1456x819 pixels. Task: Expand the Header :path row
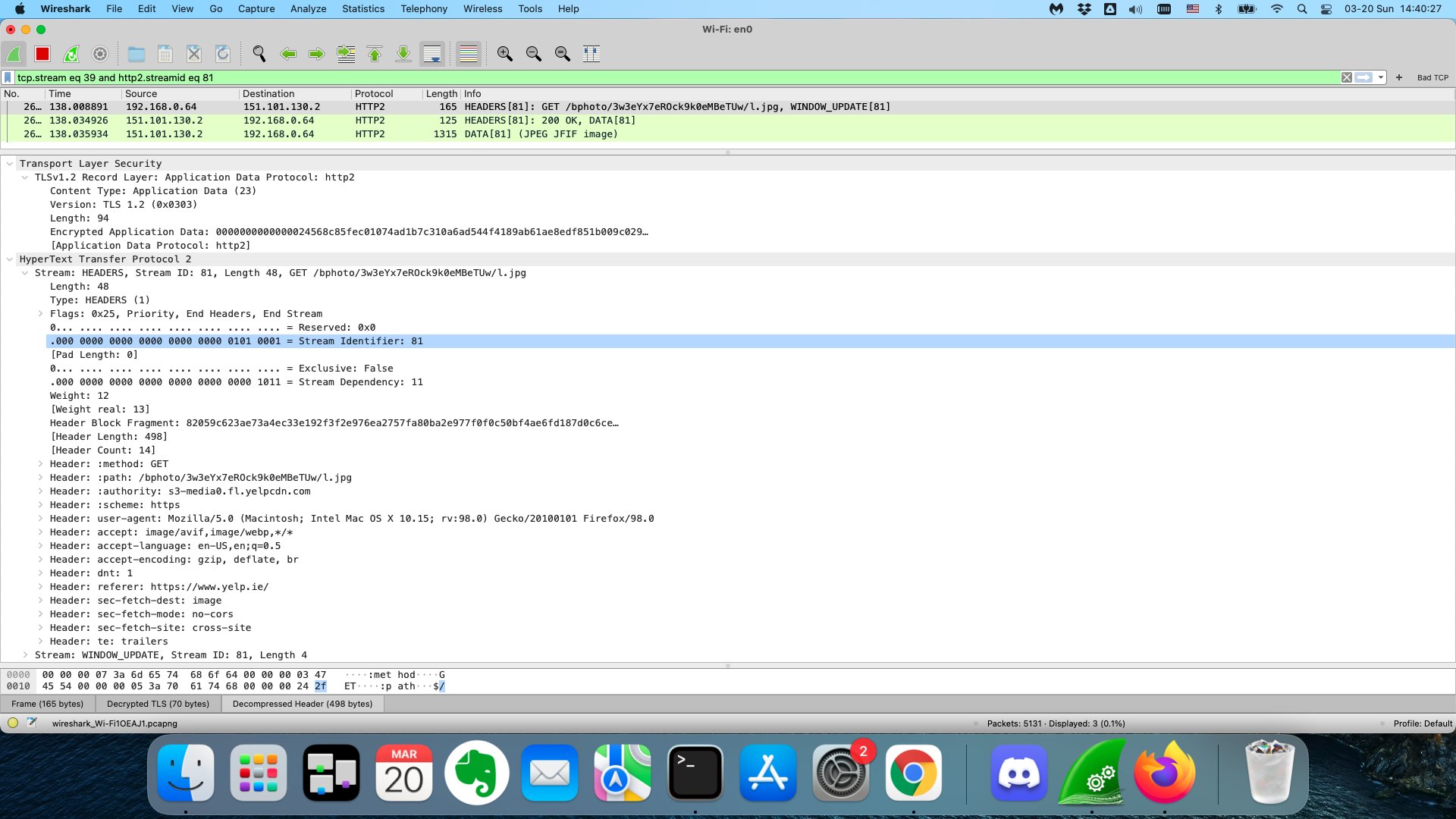[x=40, y=478]
